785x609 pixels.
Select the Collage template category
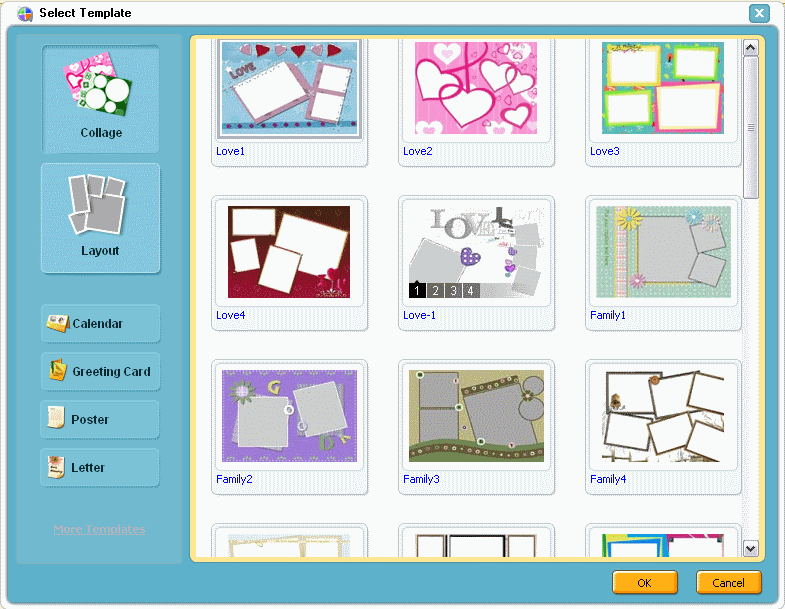coord(101,99)
